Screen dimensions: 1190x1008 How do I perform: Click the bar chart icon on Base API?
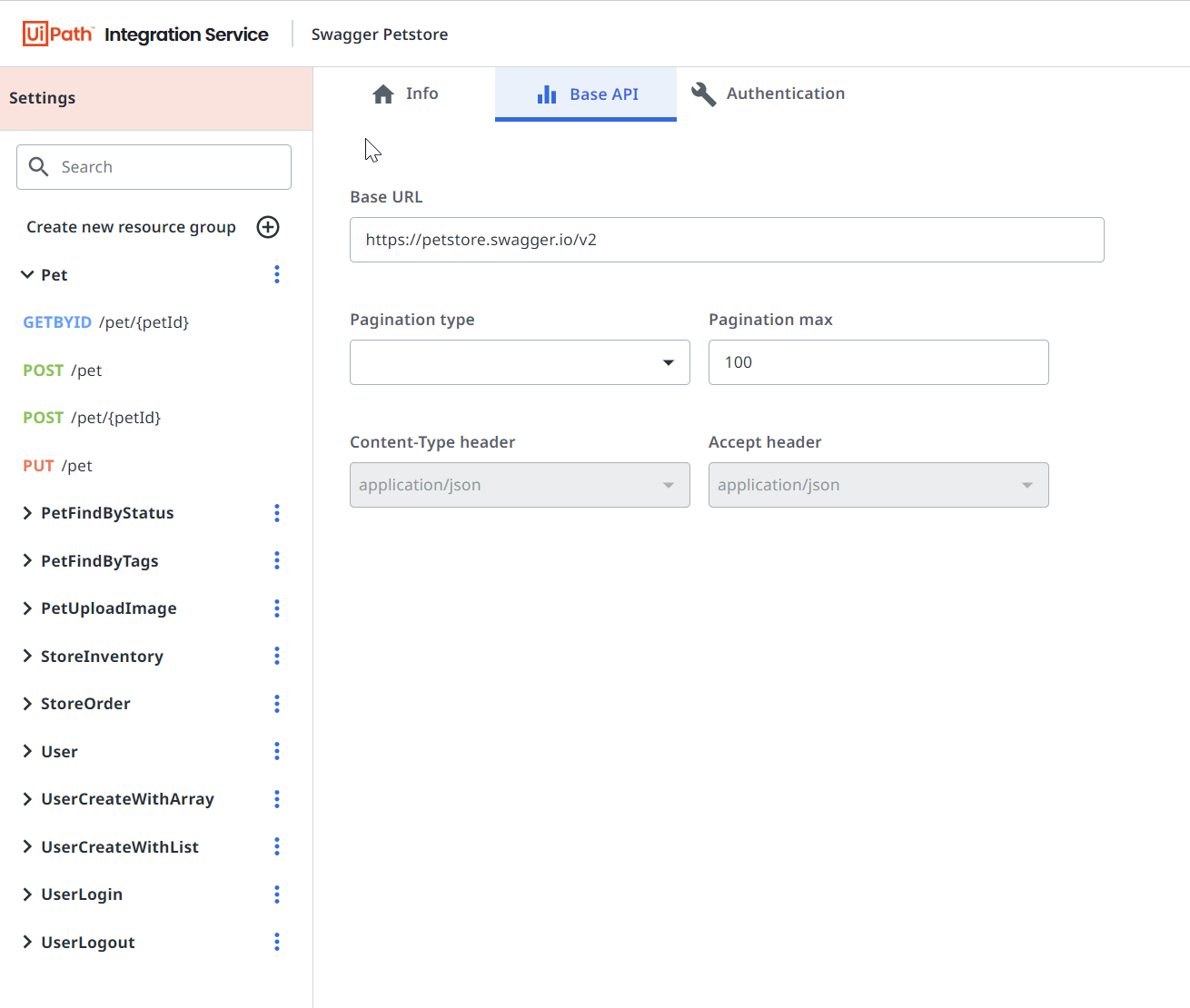(547, 94)
